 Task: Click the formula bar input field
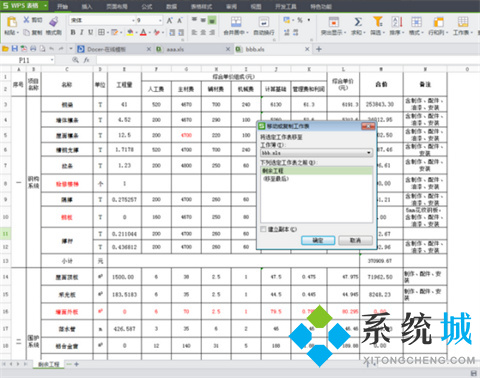288,60
